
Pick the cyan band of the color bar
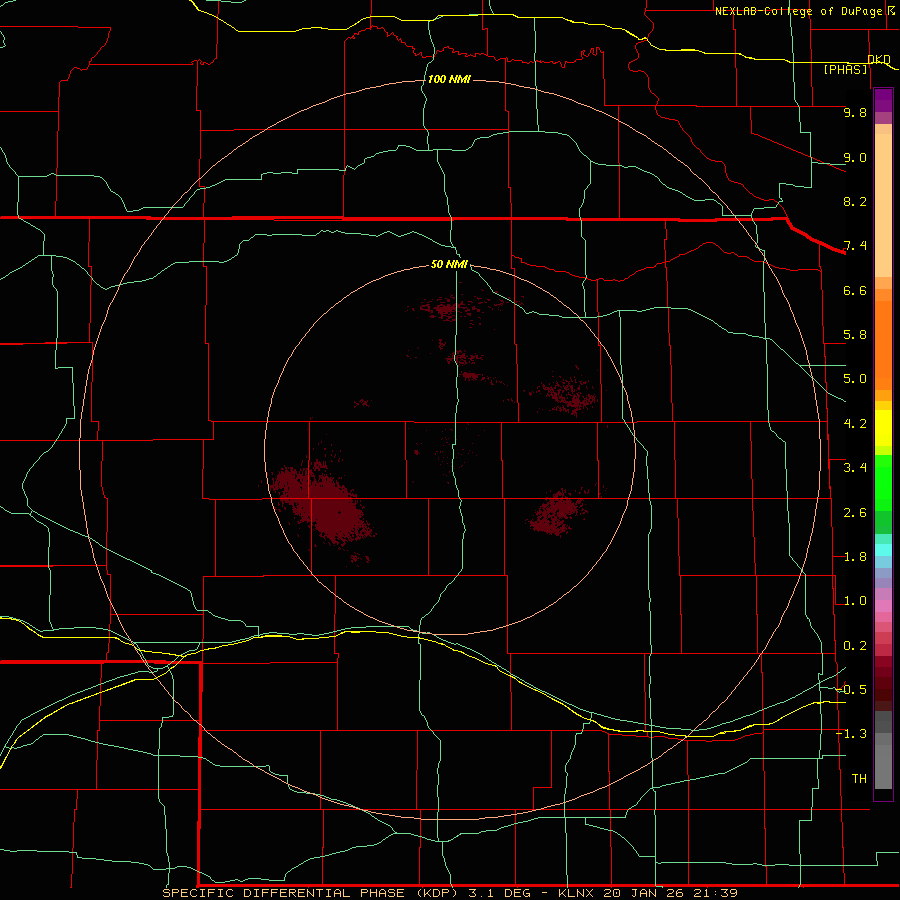click(883, 550)
